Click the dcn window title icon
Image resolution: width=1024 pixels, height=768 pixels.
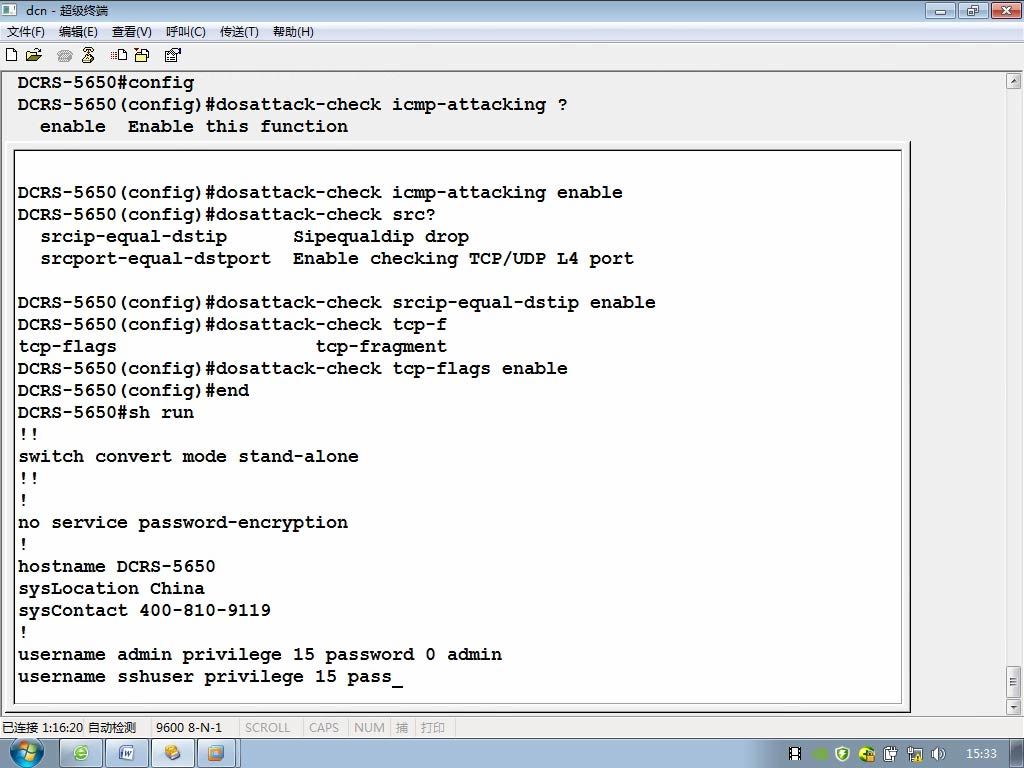coord(9,10)
